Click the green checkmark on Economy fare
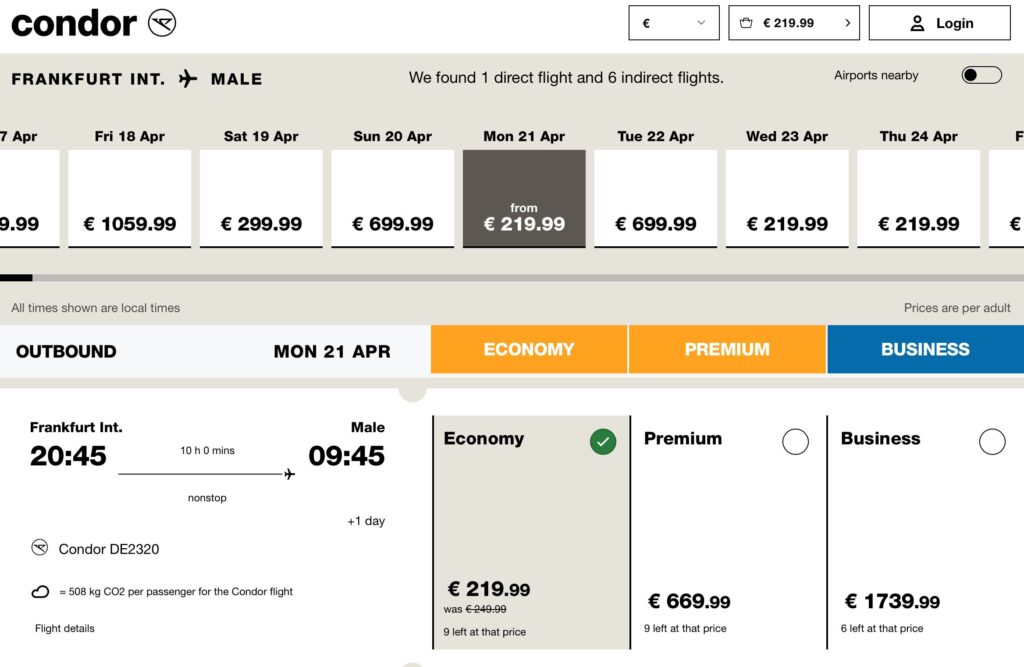 (603, 442)
